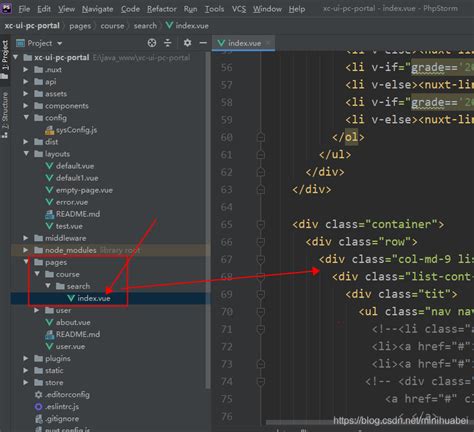Open the Navigate menu
This screenshot has width=474, height=432.
point(97,9)
